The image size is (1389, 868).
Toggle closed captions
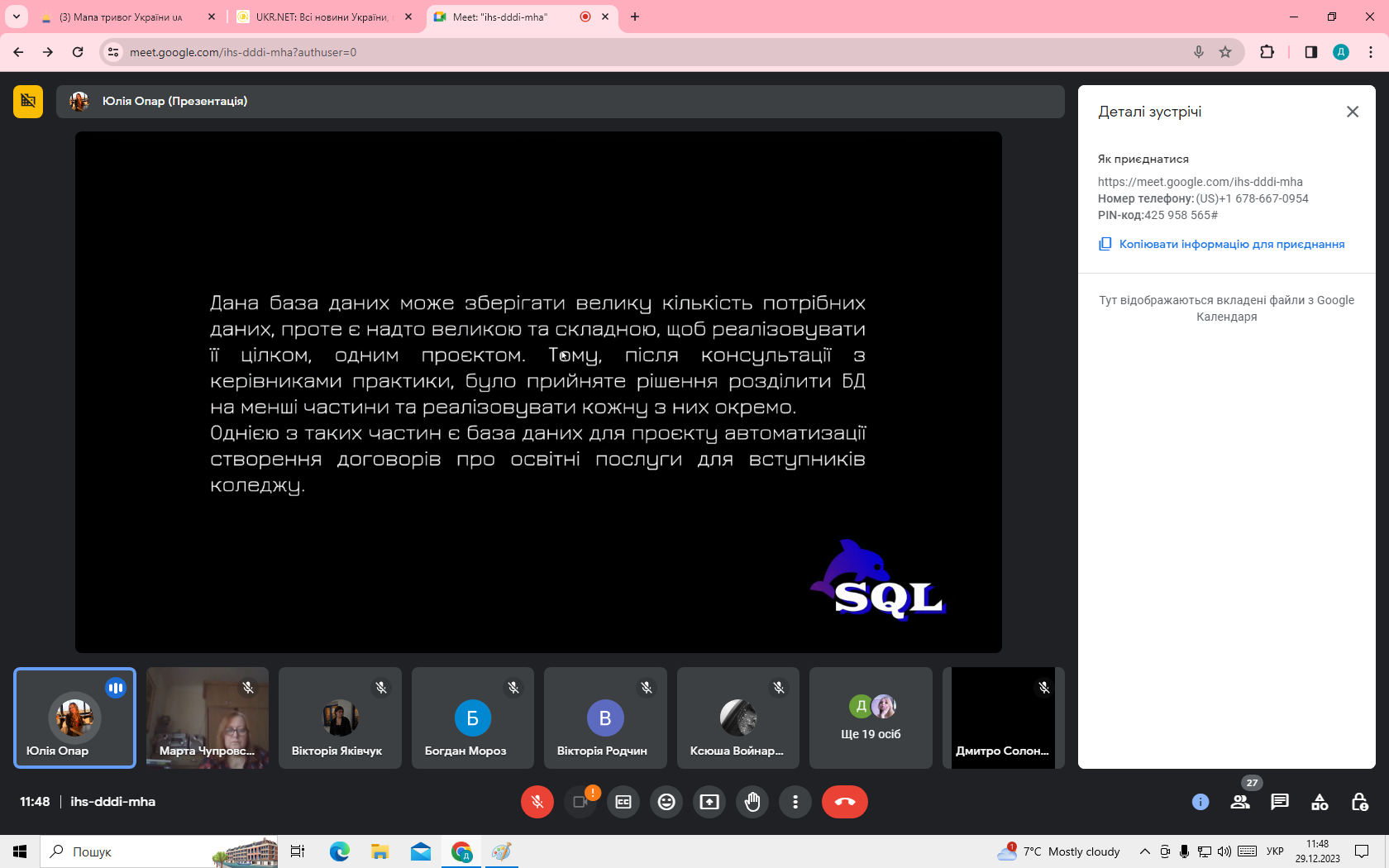coord(623,802)
